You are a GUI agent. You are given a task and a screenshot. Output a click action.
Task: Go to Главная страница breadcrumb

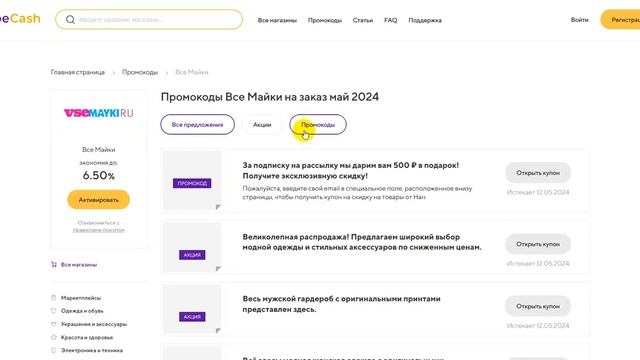tap(78, 72)
